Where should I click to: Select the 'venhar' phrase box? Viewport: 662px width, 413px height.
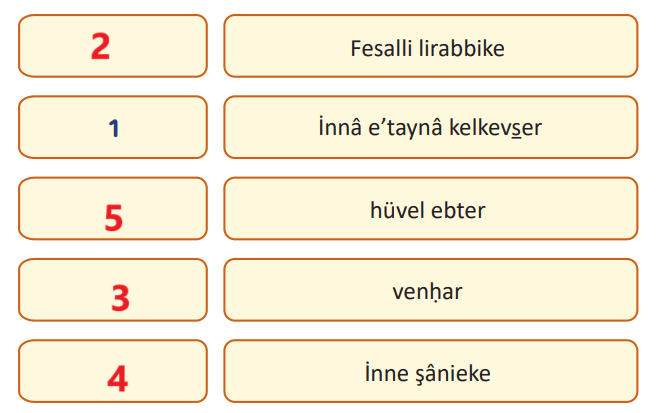(430, 290)
